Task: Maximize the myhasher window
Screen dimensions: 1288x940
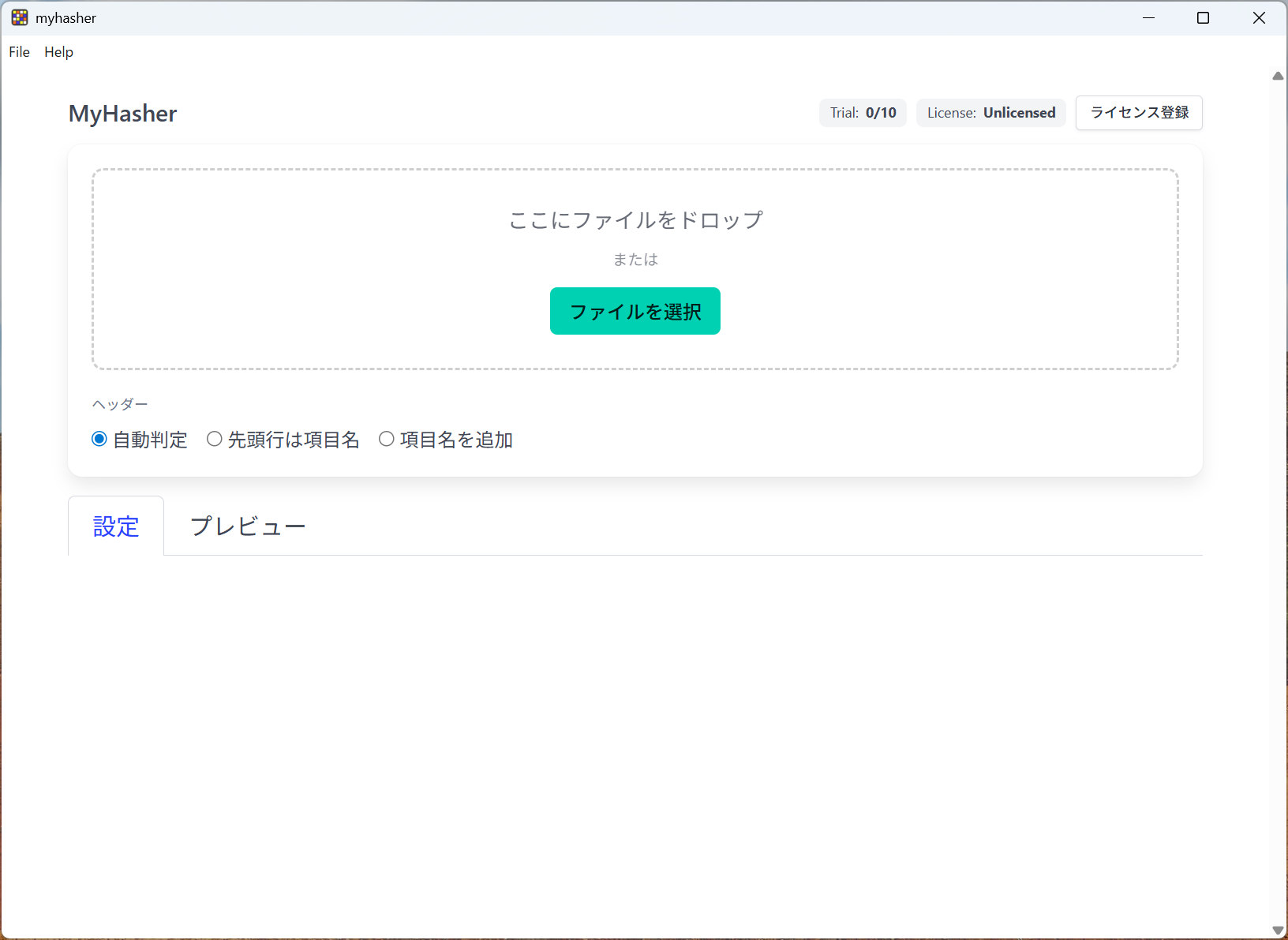Action: (1204, 17)
